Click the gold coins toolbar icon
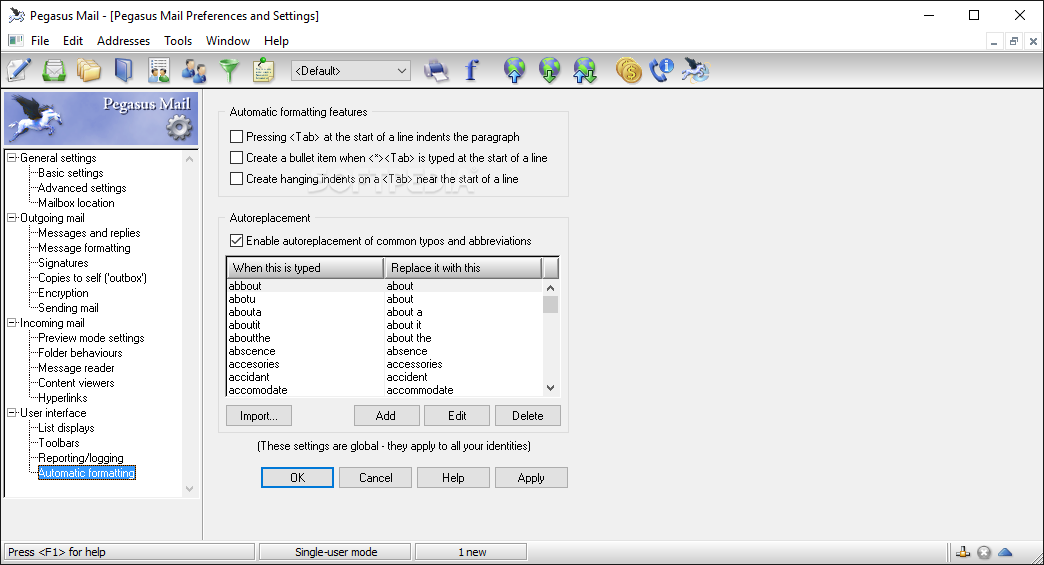 [629, 70]
